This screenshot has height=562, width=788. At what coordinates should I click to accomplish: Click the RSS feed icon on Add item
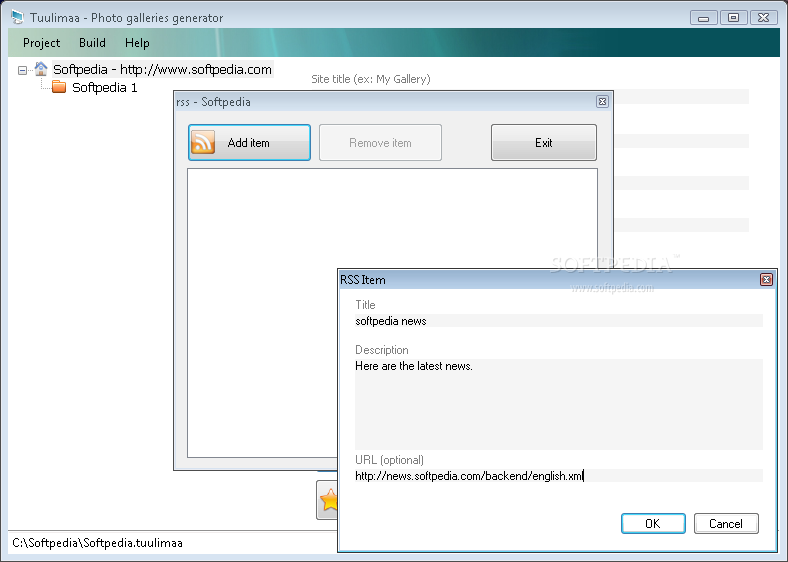pos(203,142)
